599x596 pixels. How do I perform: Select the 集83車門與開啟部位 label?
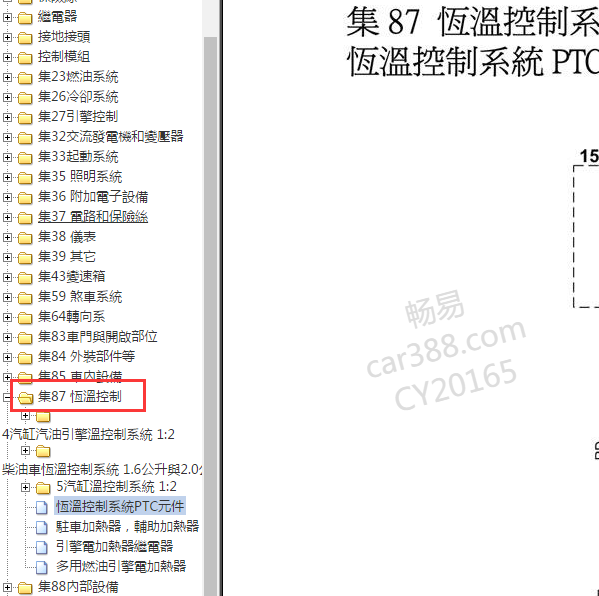tap(97, 337)
